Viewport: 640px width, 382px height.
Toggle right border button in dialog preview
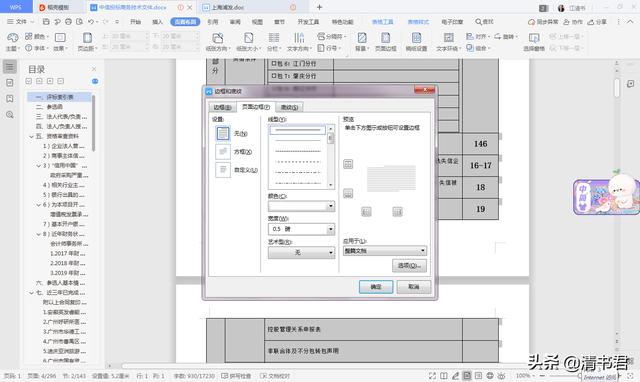(x=397, y=211)
